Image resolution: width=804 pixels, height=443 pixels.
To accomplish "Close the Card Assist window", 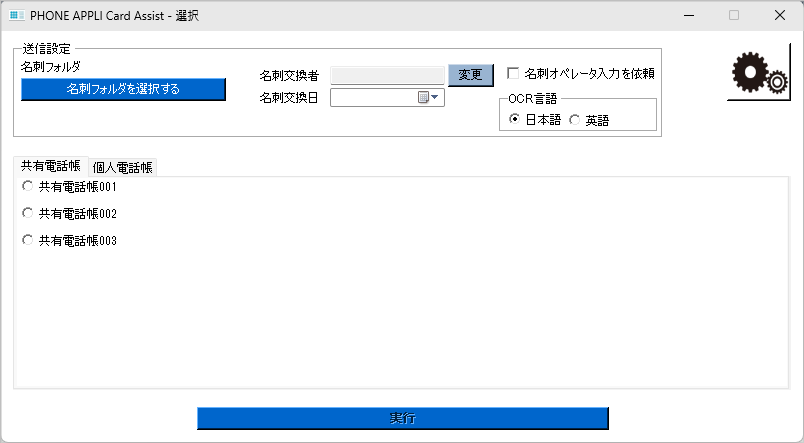I will pos(780,15).
